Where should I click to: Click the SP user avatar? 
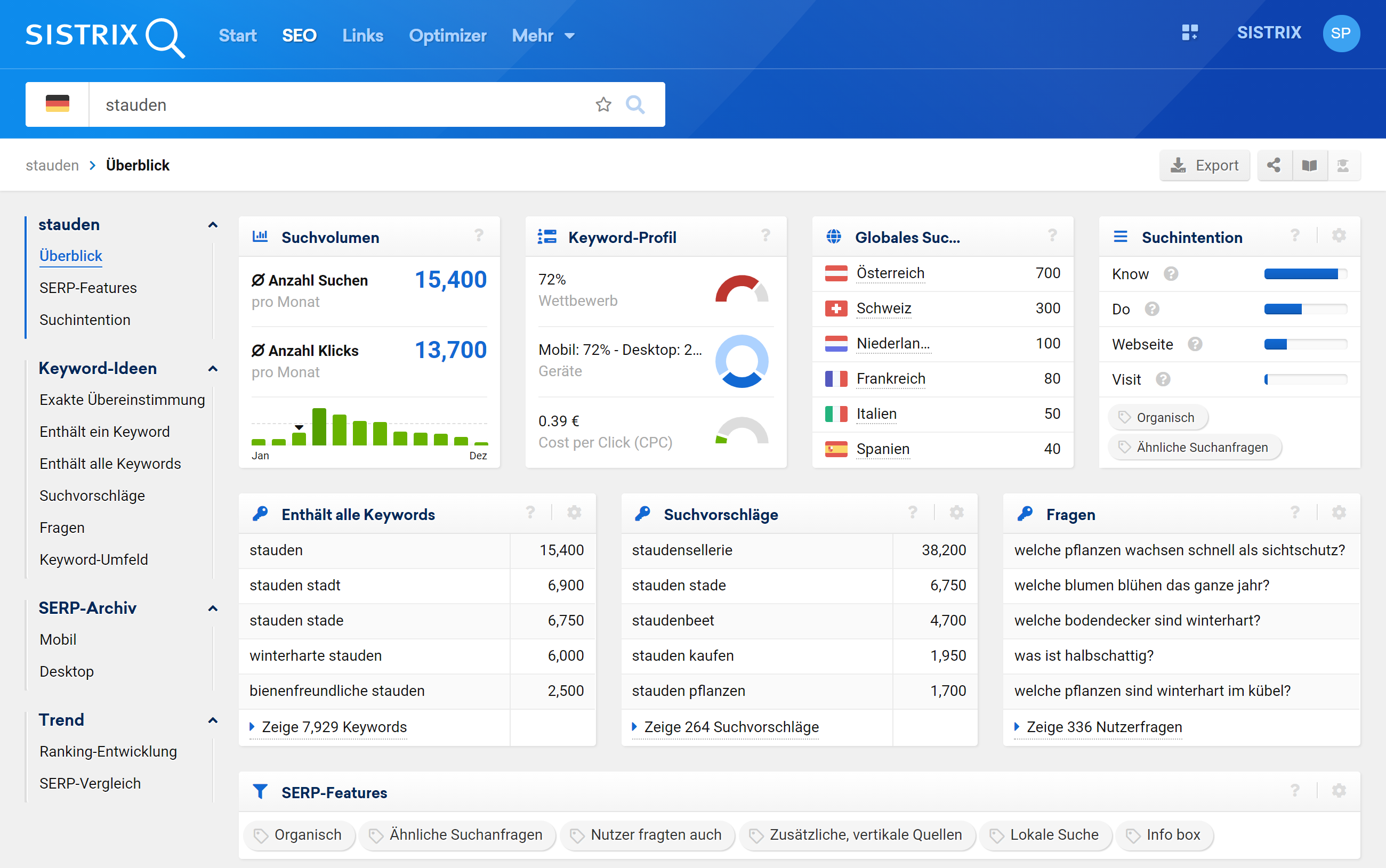tap(1340, 33)
